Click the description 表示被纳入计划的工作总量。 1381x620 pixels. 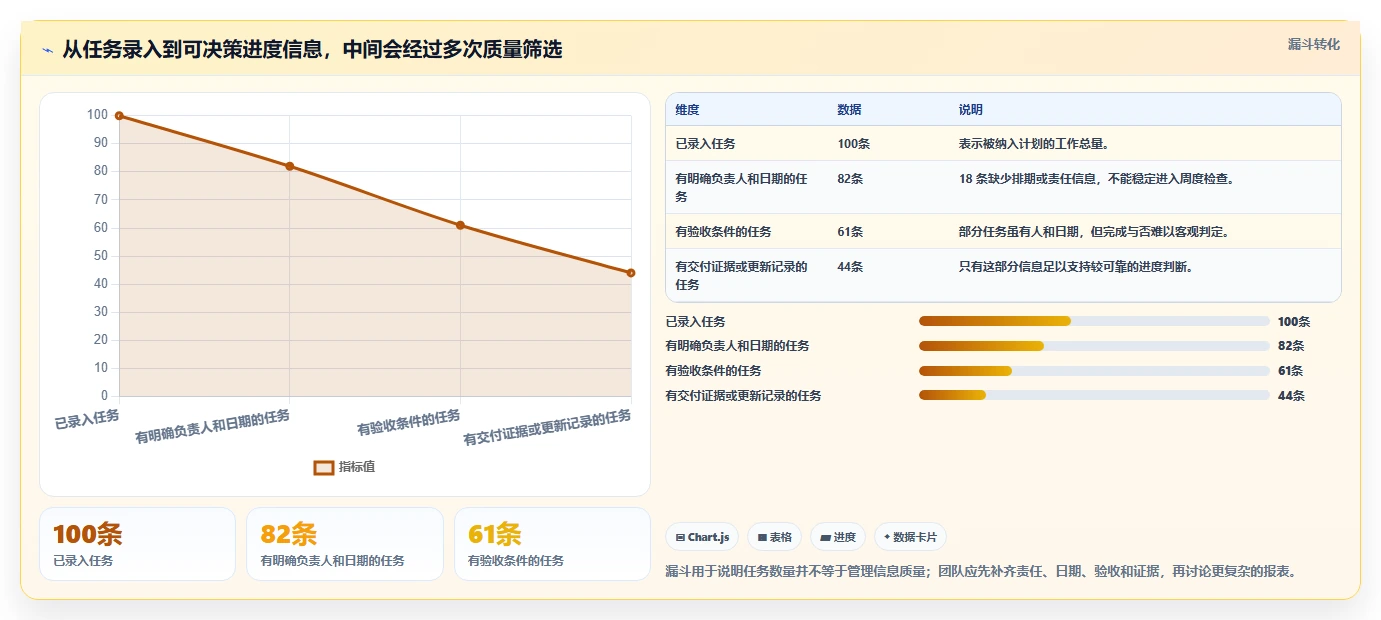tap(1034, 144)
